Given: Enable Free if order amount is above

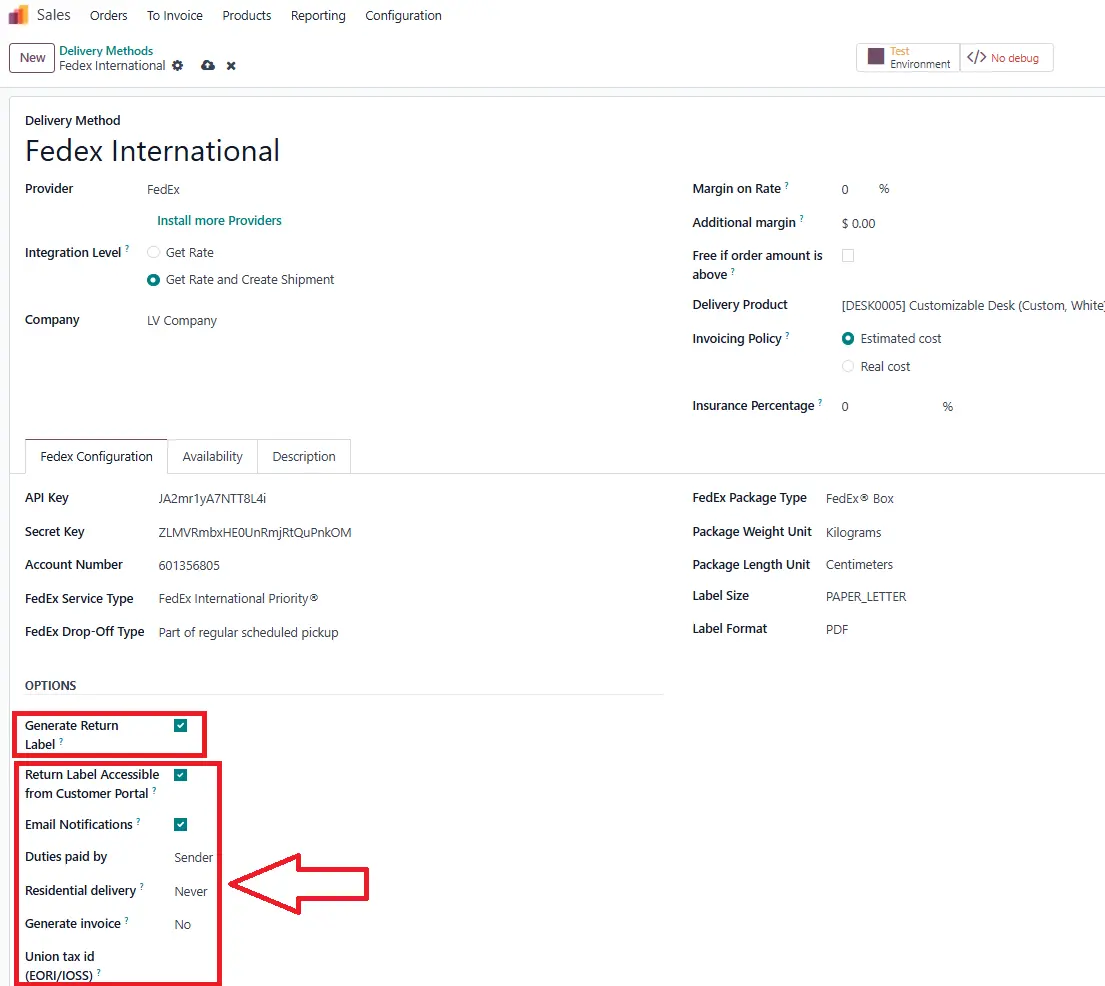Looking at the screenshot, I should point(848,255).
